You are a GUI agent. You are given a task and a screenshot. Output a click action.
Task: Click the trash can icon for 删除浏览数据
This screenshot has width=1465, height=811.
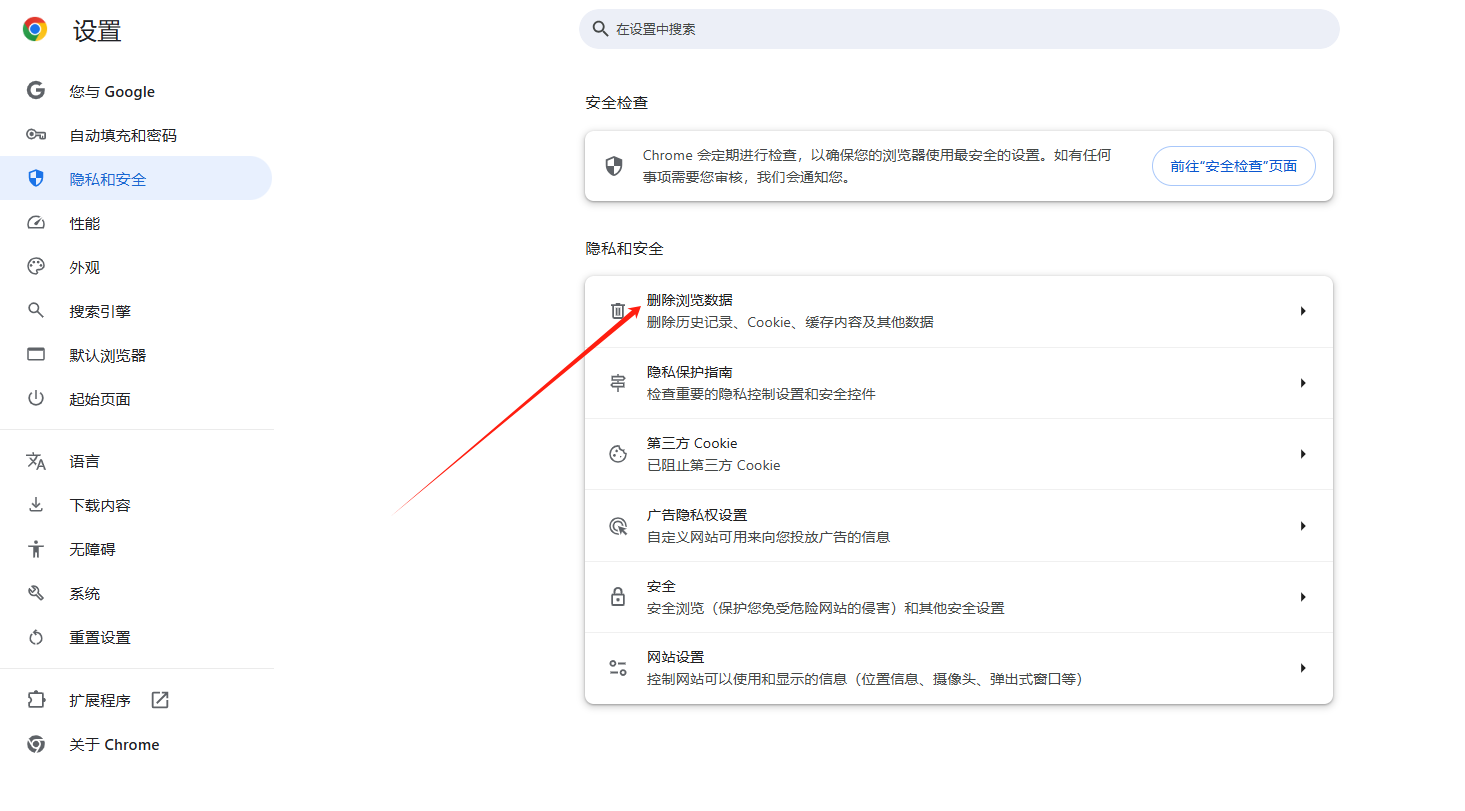pyautogui.click(x=618, y=311)
